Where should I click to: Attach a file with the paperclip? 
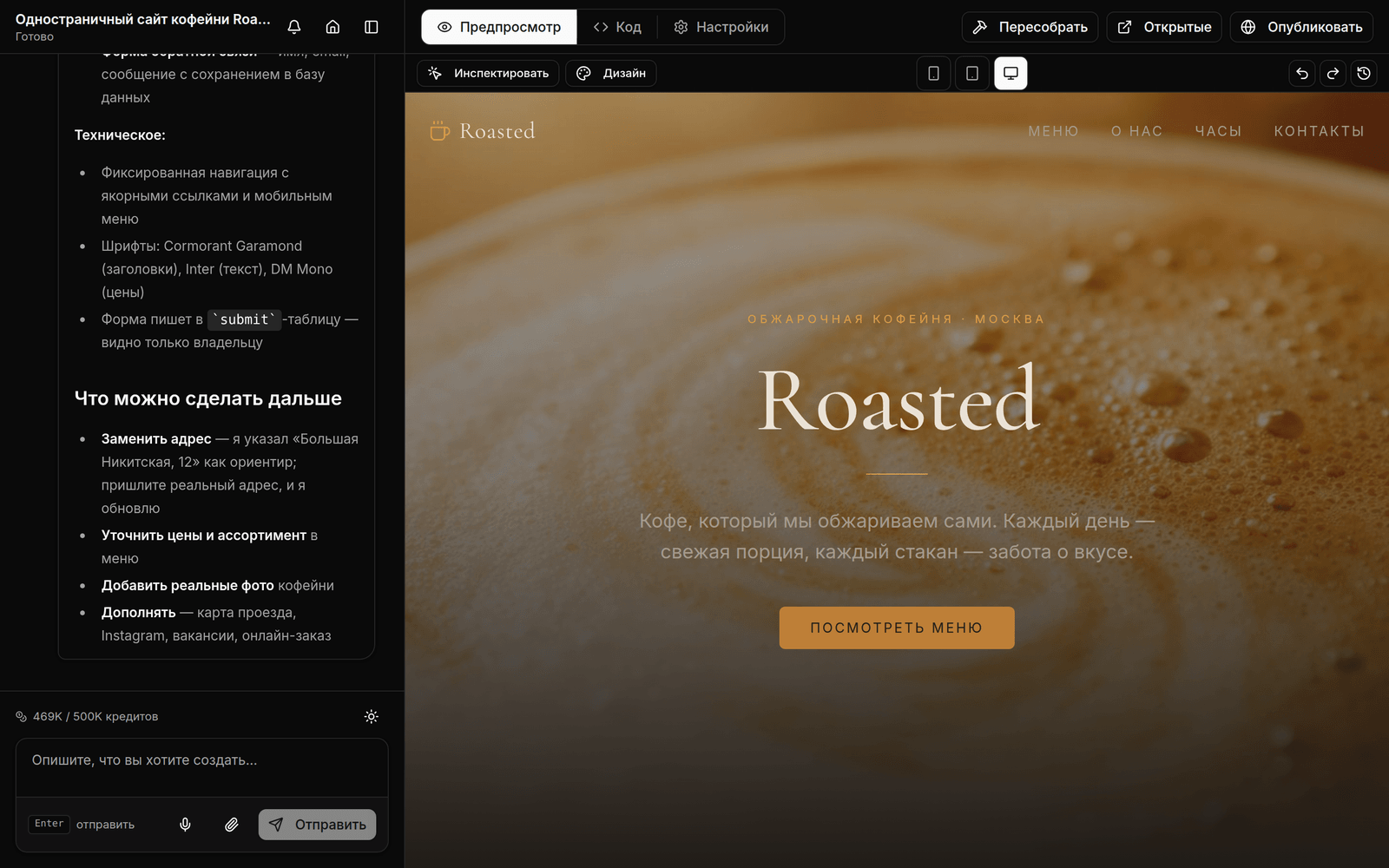pyautogui.click(x=231, y=825)
